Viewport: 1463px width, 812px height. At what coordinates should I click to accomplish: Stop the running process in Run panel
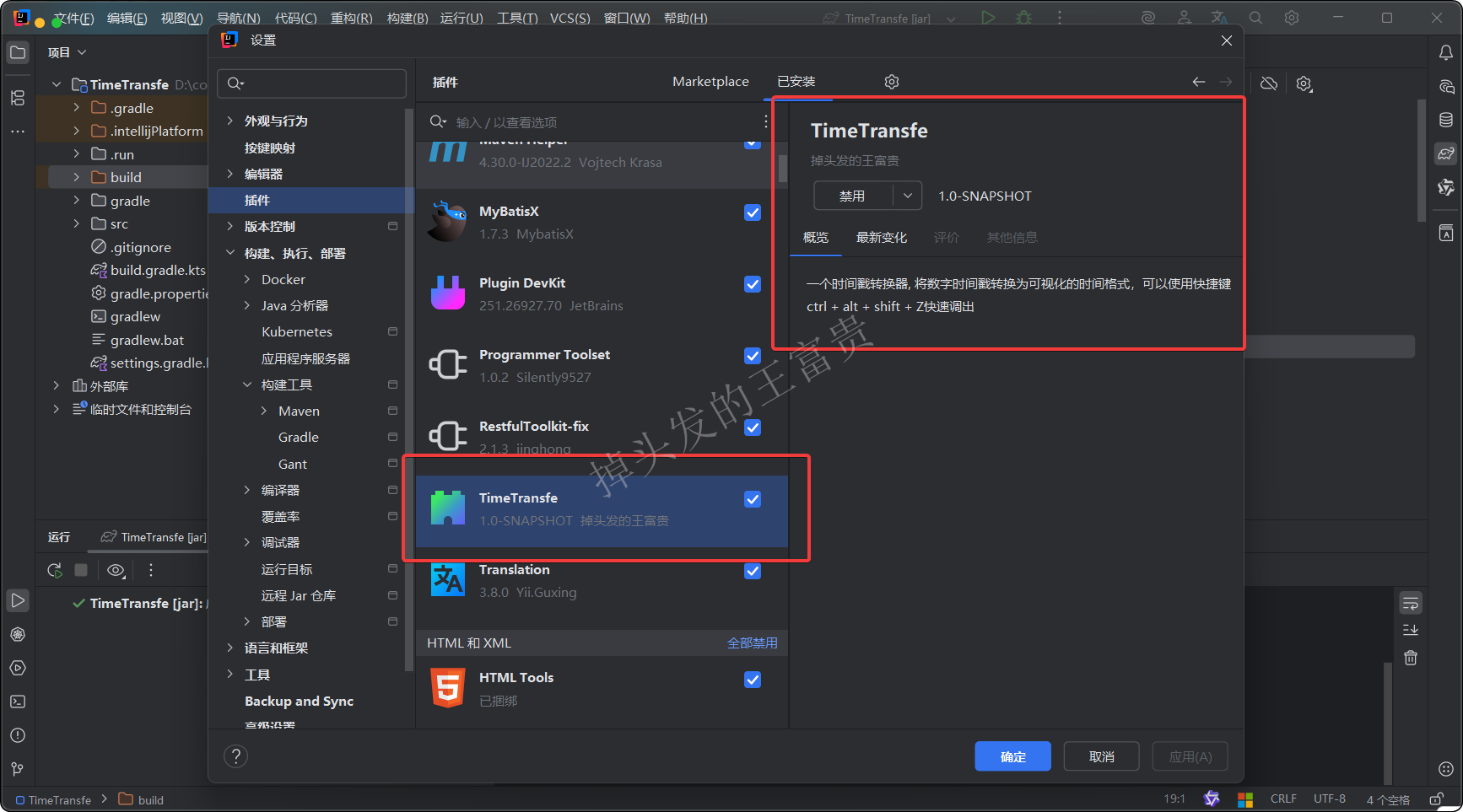(81, 571)
